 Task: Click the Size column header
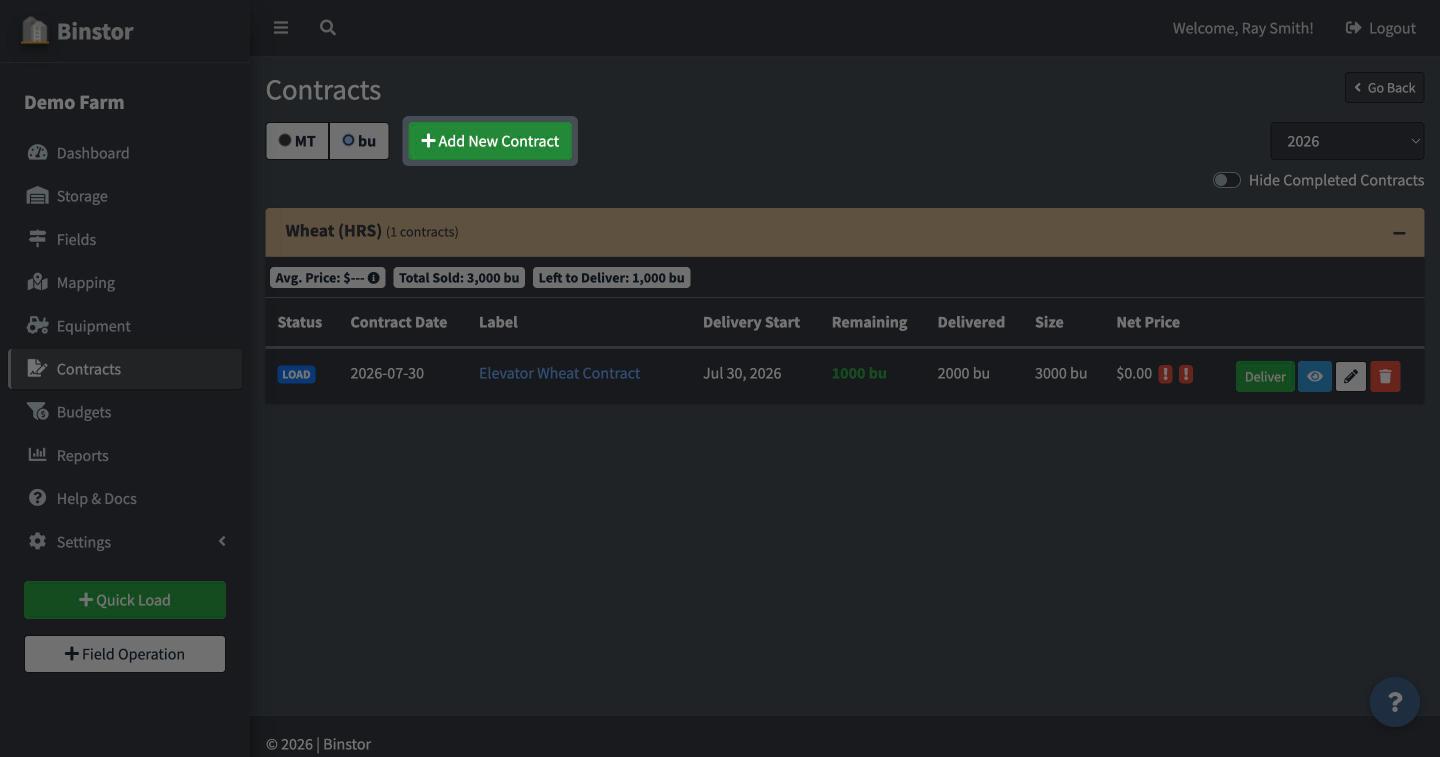1049,322
